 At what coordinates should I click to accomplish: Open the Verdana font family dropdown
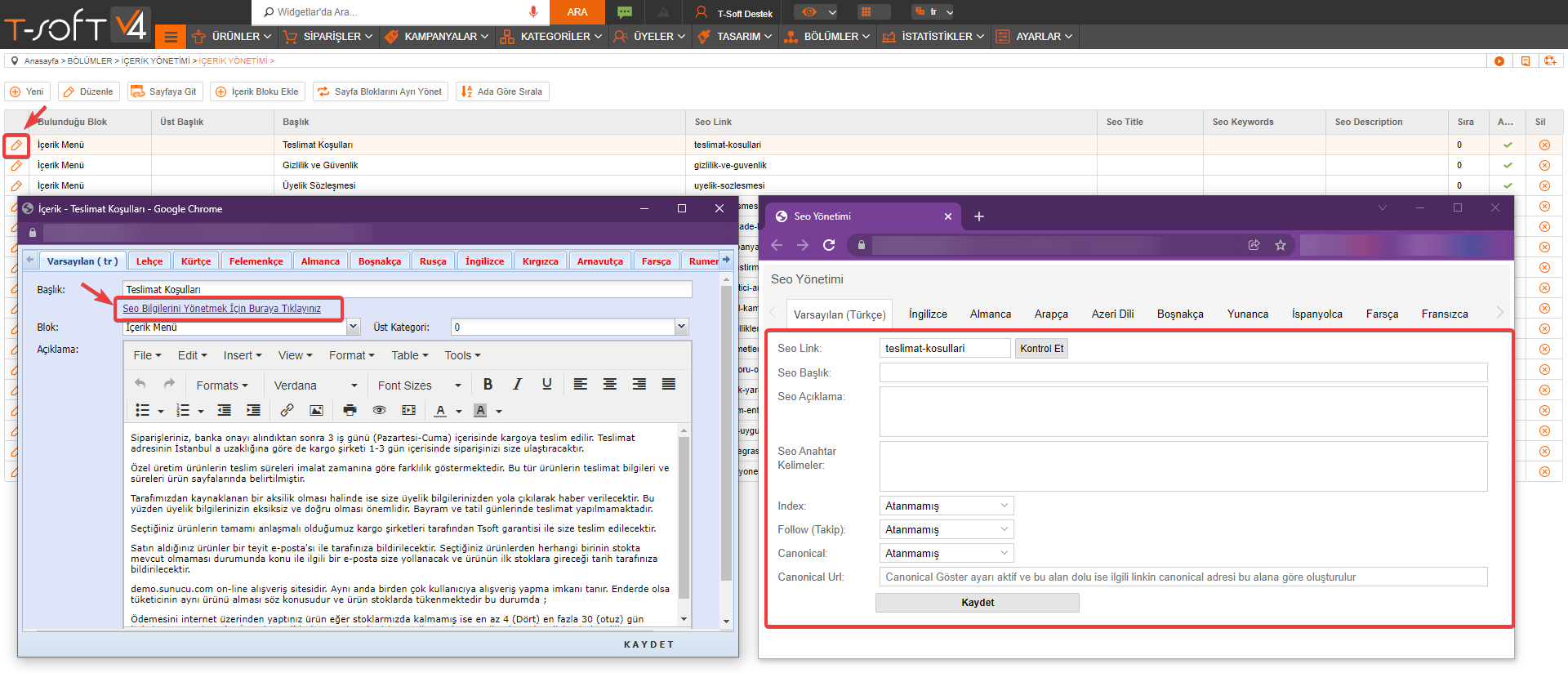pos(315,386)
